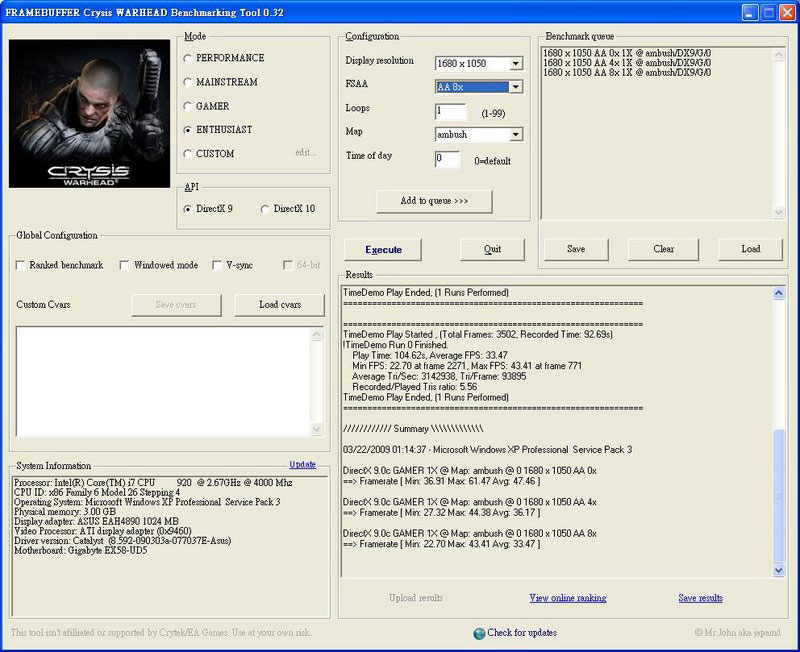800x652 pixels.
Task: Toggle the Windowed mode checkbox
Action: [x=124, y=265]
